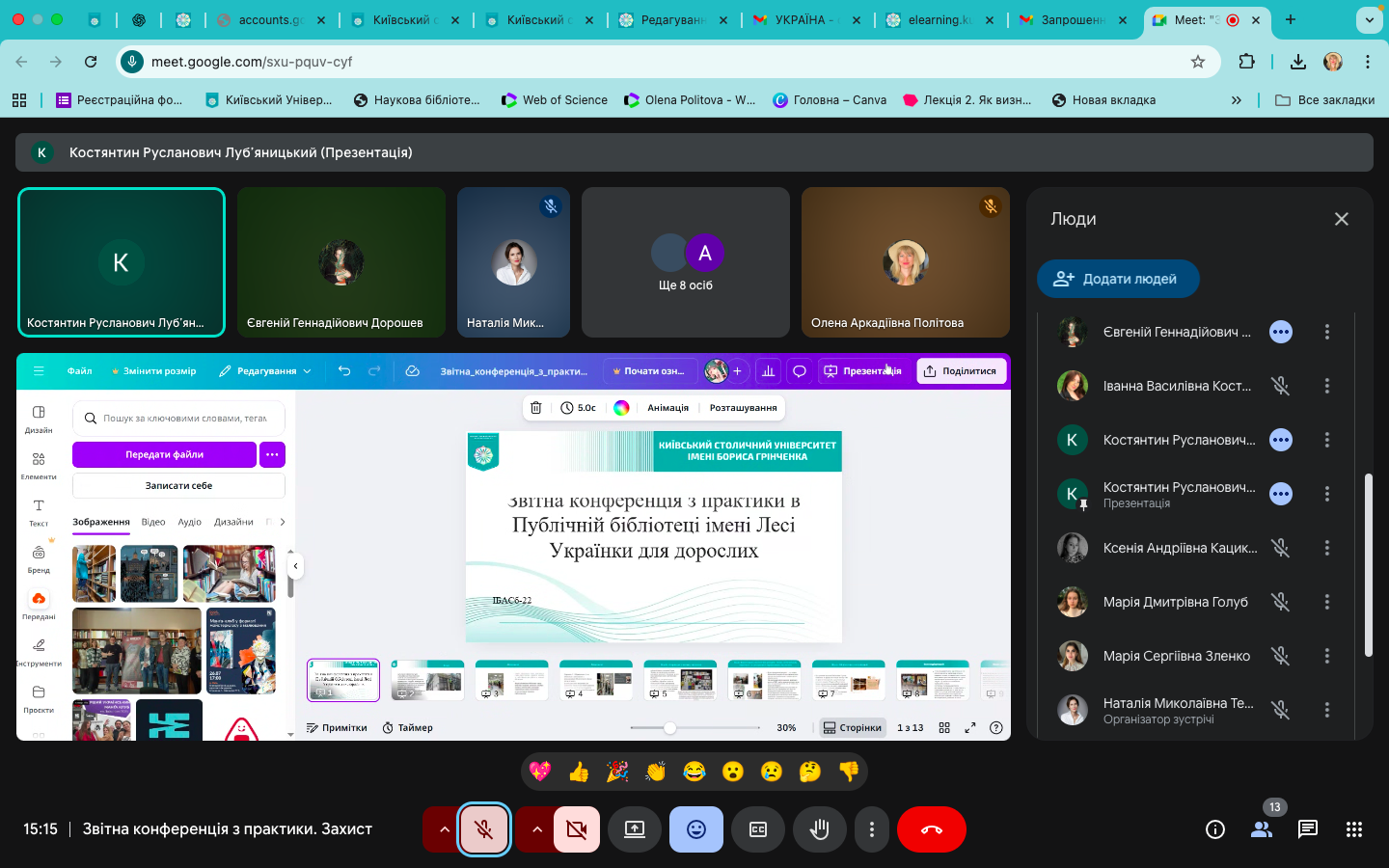Click the red leave call button
Viewport: 1389px width, 868px height.
click(x=932, y=829)
